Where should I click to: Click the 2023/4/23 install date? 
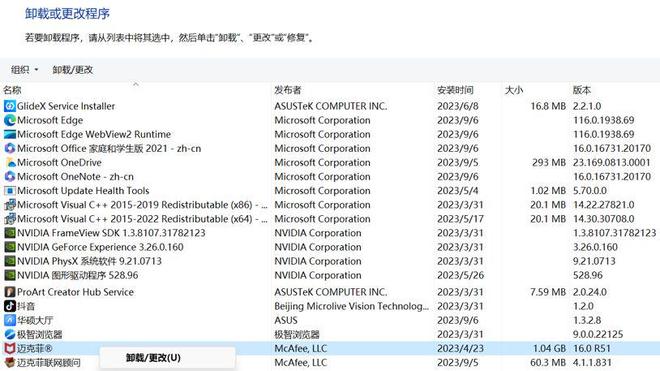pos(460,349)
